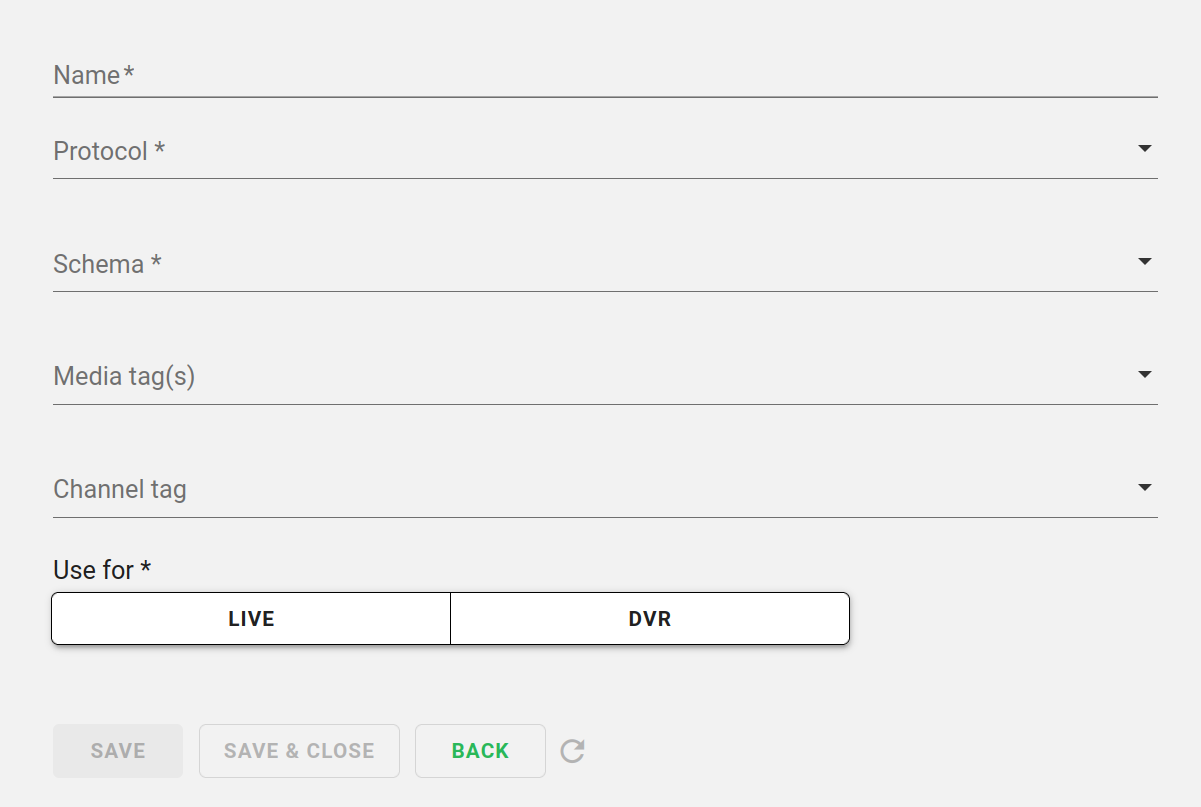Go back with the green Back button
Viewport: 1201px width, 807px height.
(480, 751)
